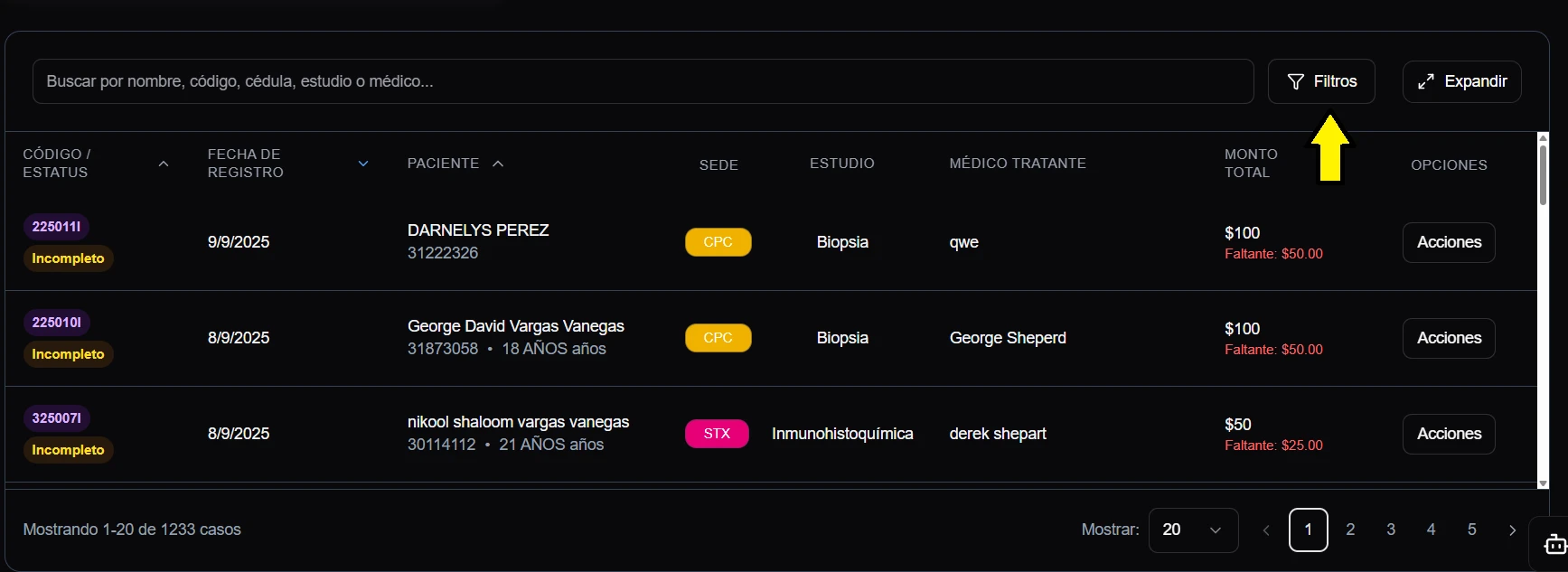Sort by Paciente column arrow

coord(498,164)
